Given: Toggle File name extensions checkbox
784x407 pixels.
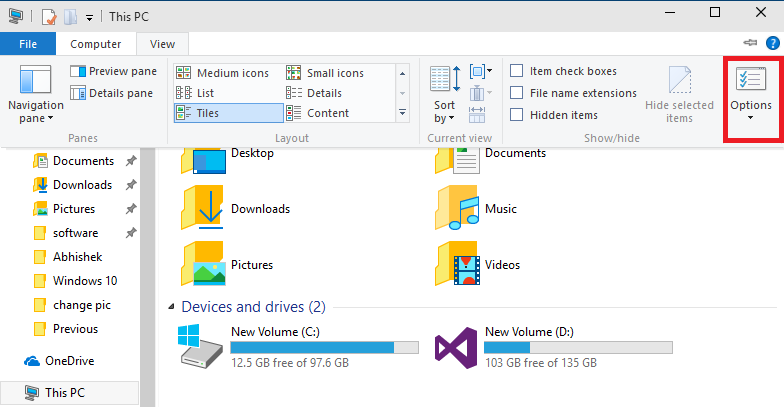Looking at the screenshot, I should point(517,93).
